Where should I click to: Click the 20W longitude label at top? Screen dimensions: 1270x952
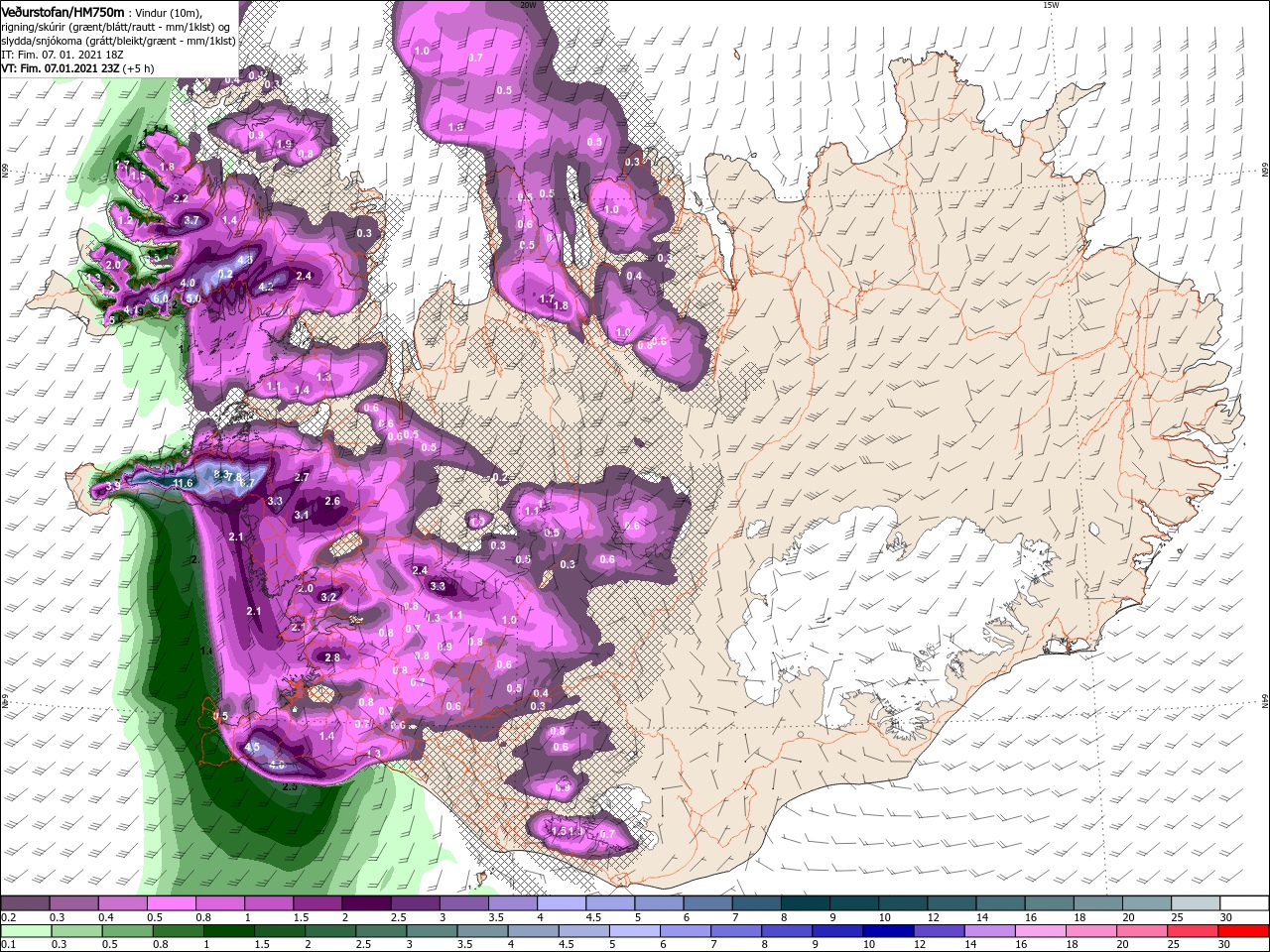[528, 5]
